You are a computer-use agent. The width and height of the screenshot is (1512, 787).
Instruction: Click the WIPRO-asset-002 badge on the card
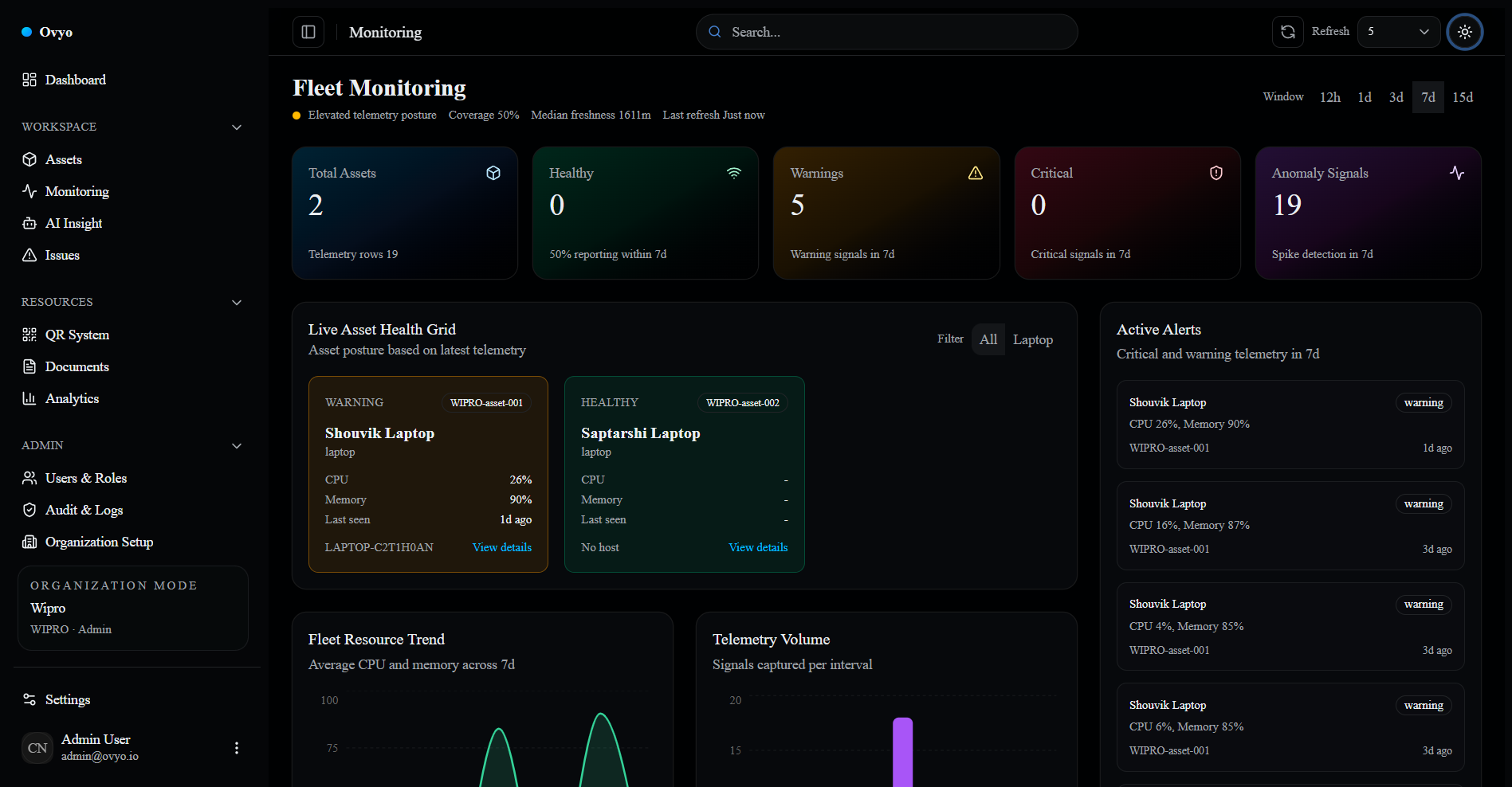(743, 402)
